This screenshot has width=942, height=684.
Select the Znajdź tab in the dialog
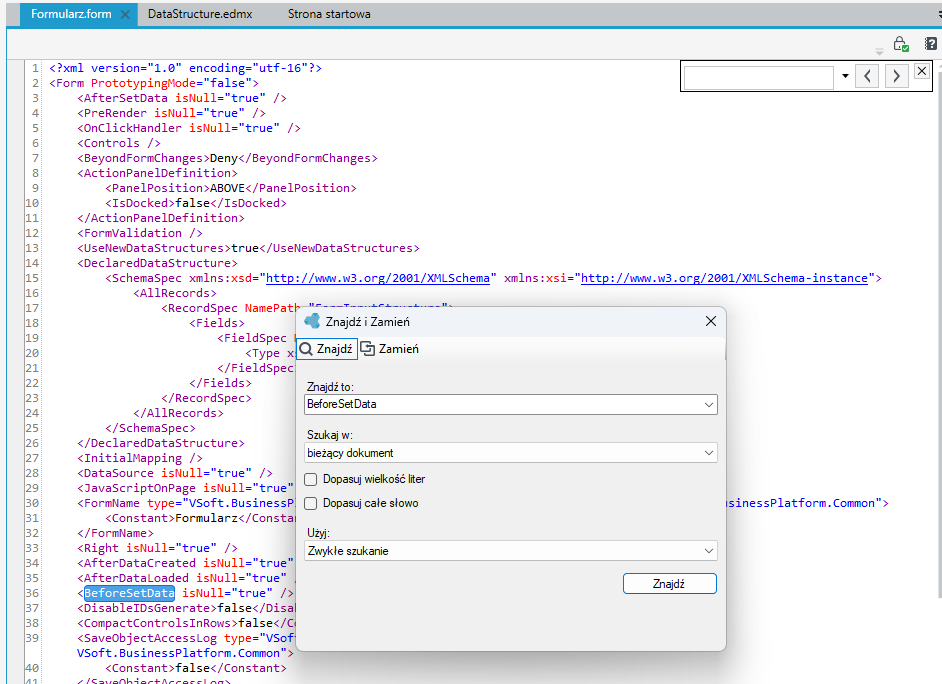point(327,349)
